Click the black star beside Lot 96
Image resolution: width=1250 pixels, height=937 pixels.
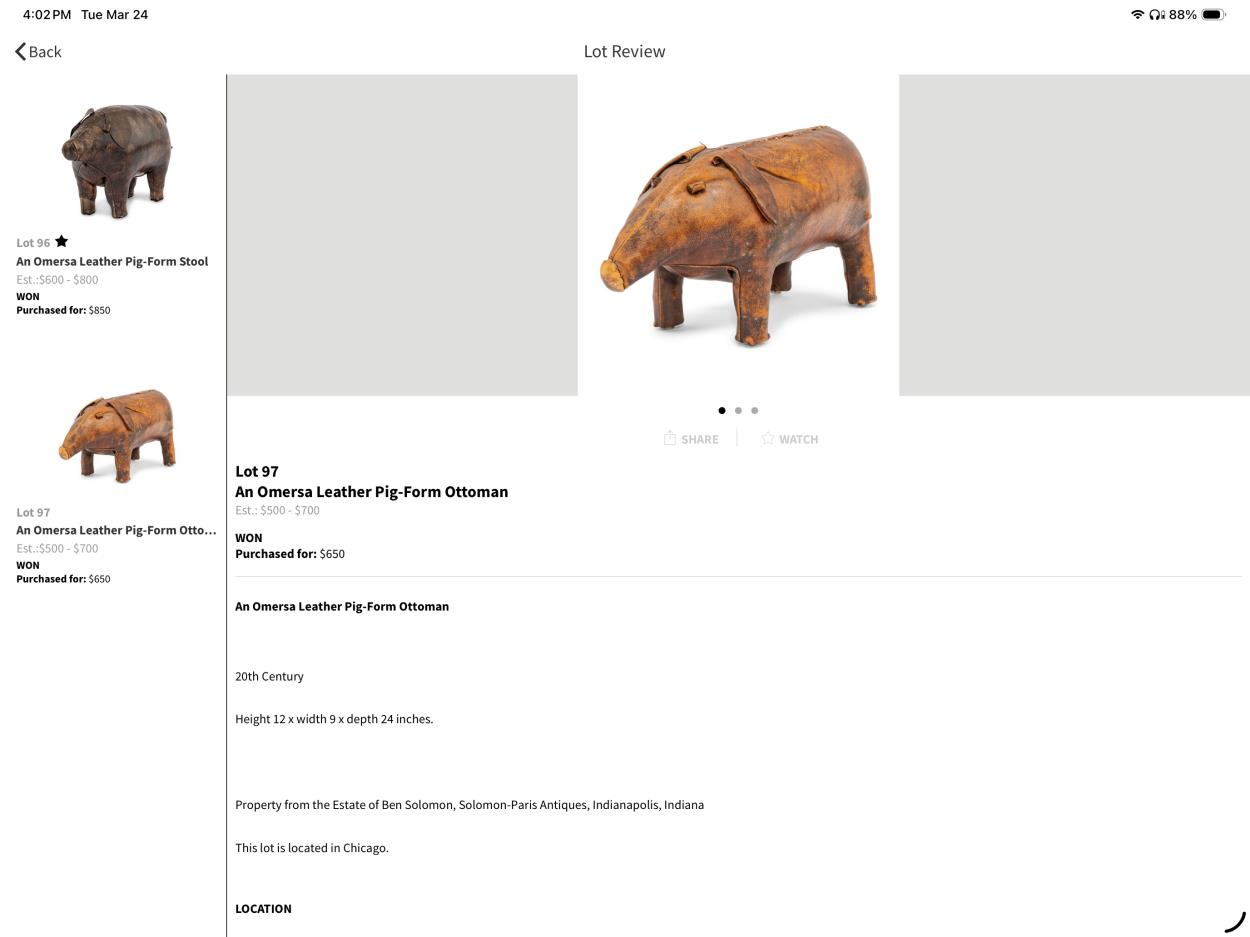click(x=61, y=241)
